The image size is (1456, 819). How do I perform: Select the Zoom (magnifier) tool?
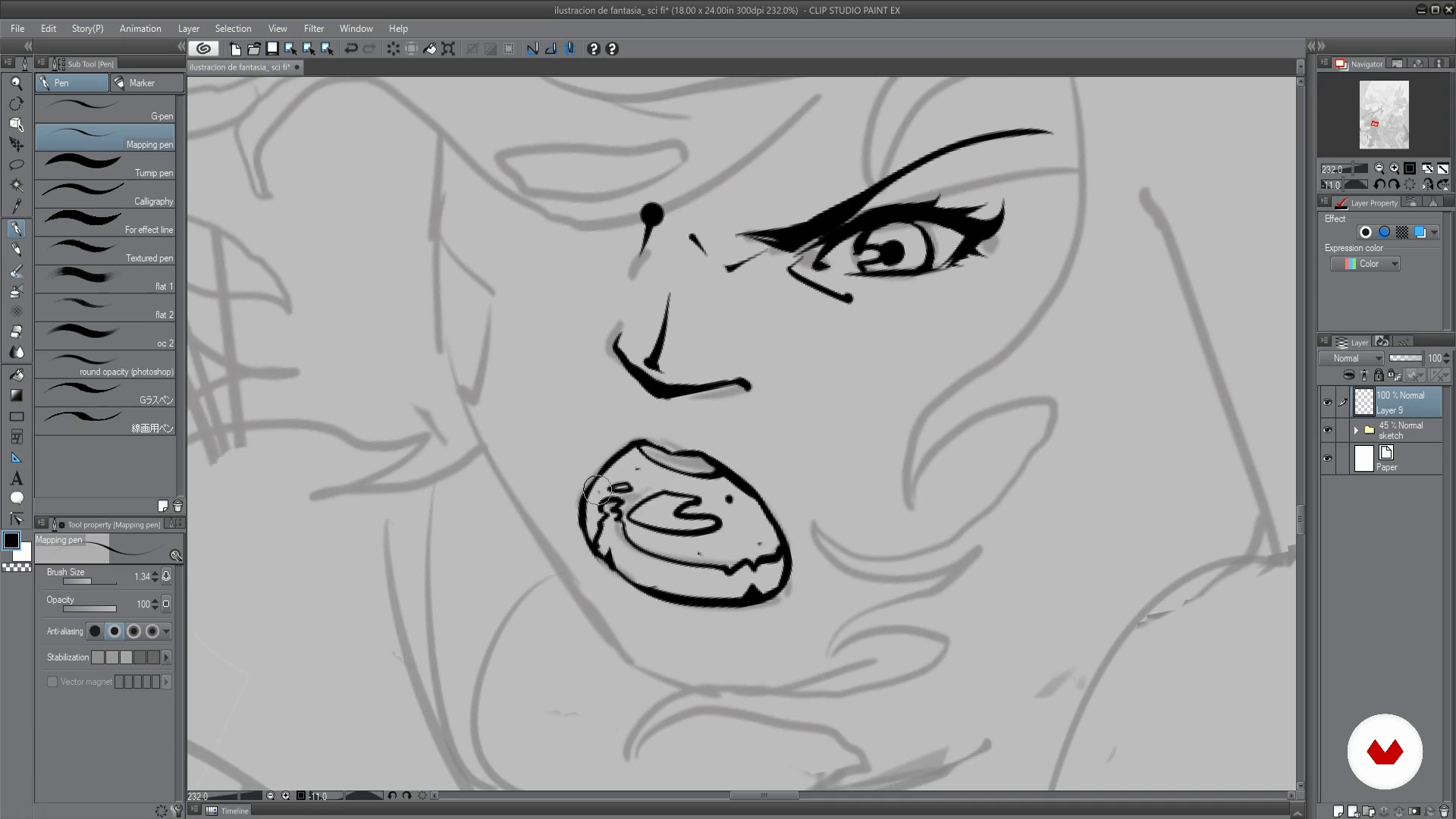click(16, 83)
